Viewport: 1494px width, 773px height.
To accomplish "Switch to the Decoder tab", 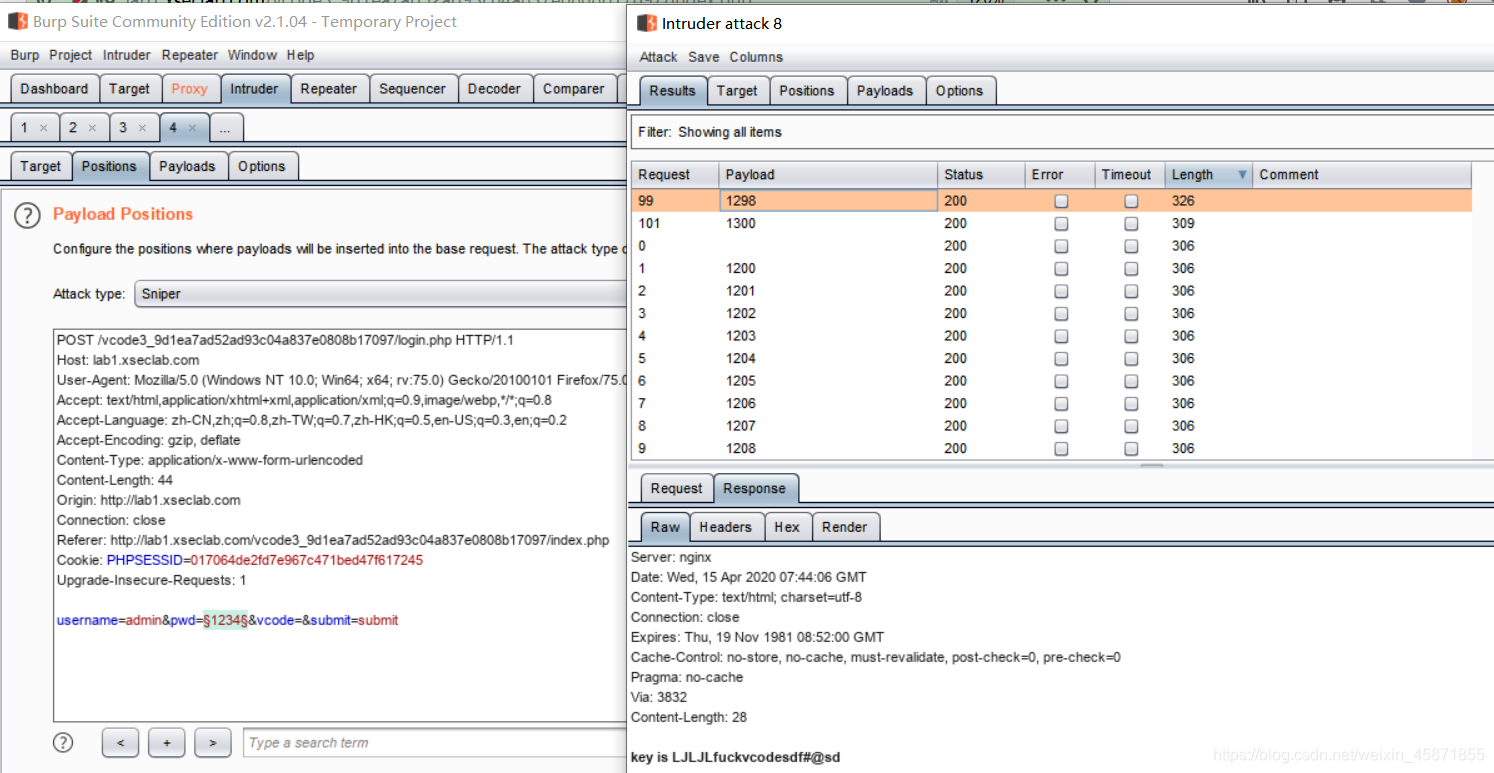I will 494,89.
